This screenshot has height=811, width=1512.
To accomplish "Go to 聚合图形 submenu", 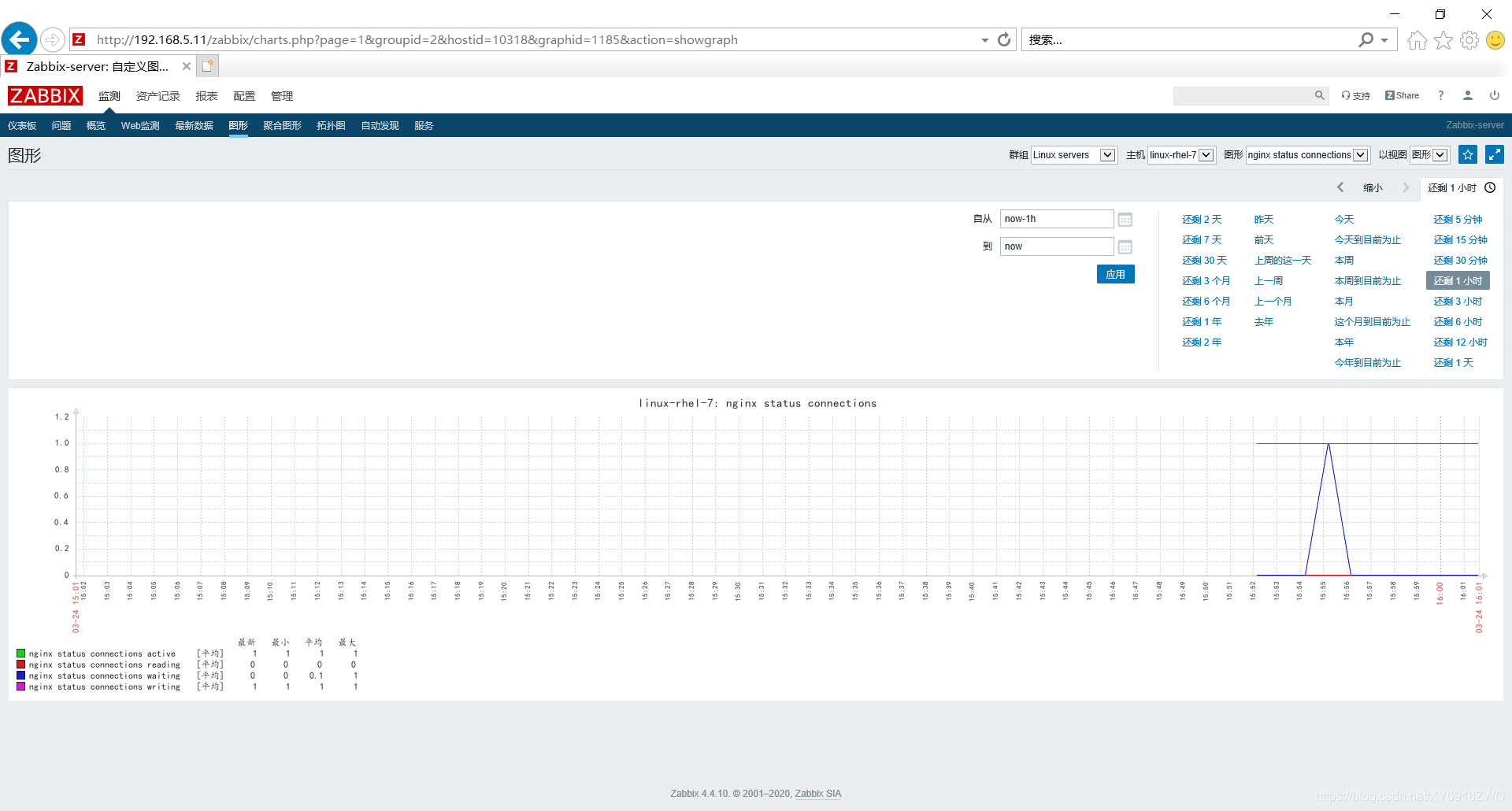I will (x=283, y=126).
